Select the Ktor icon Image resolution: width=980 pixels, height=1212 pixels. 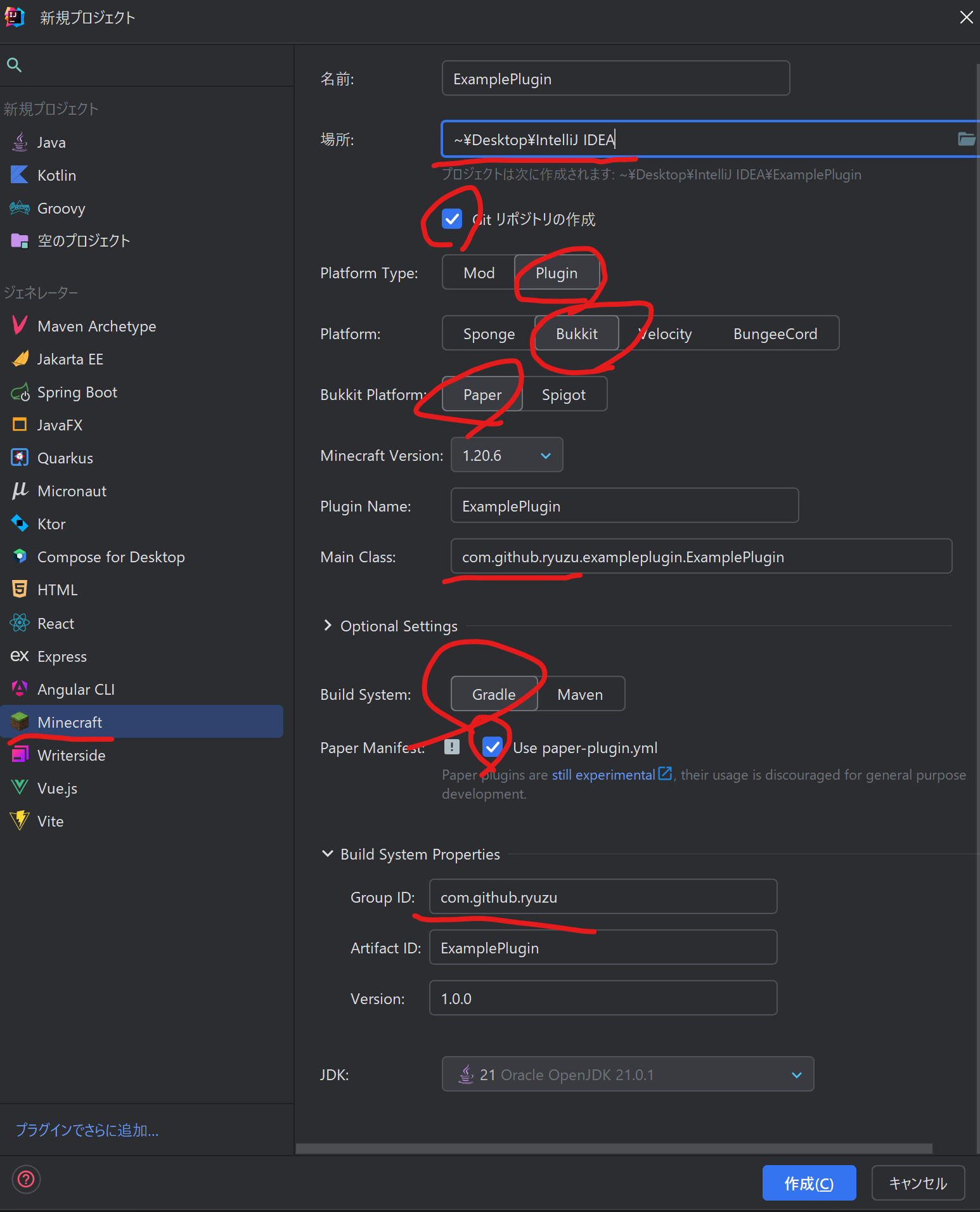click(x=20, y=524)
